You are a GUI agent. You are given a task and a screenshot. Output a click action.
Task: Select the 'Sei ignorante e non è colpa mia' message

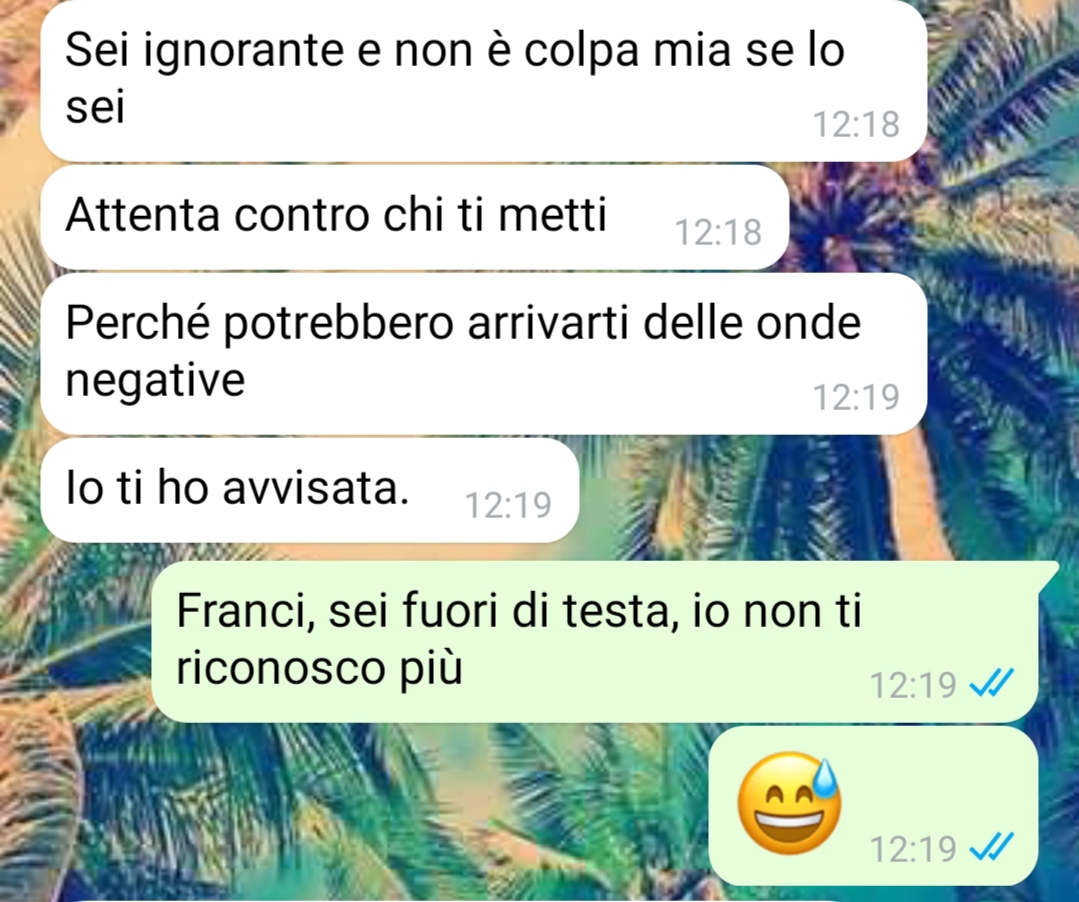(x=484, y=80)
